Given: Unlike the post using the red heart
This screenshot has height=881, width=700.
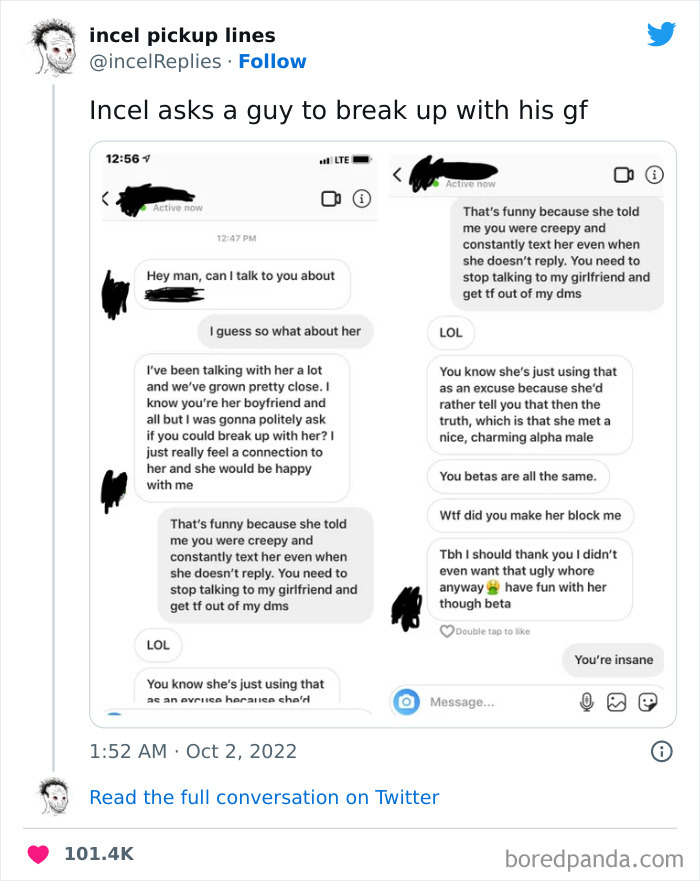Looking at the screenshot, I should (36, 853).
